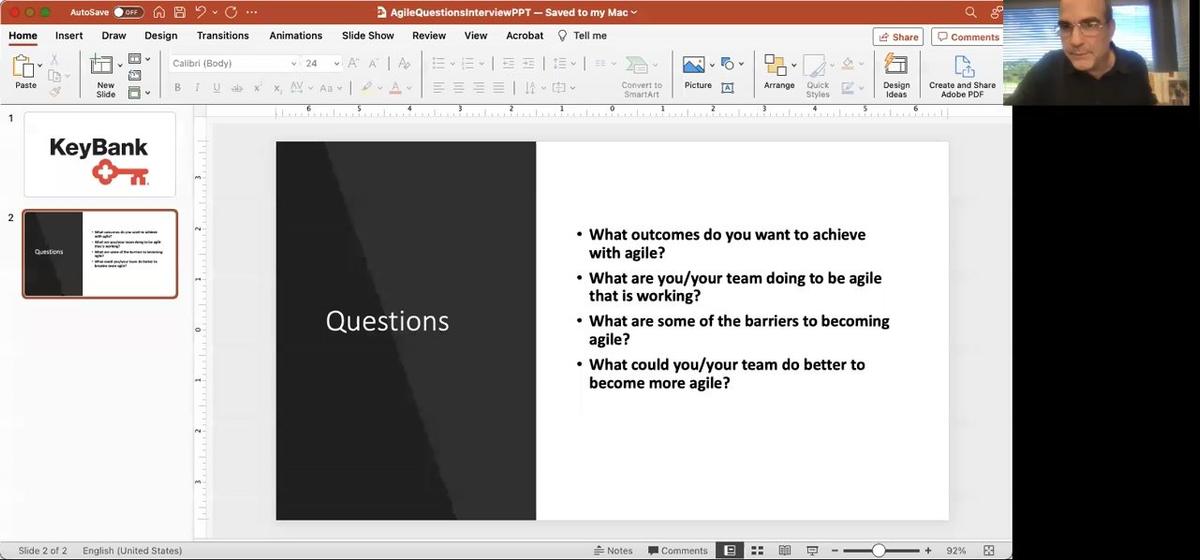Screen dimensions: 1200x560
Task: Open search with the magnifier icon
Action: click(x=971, y=12)
